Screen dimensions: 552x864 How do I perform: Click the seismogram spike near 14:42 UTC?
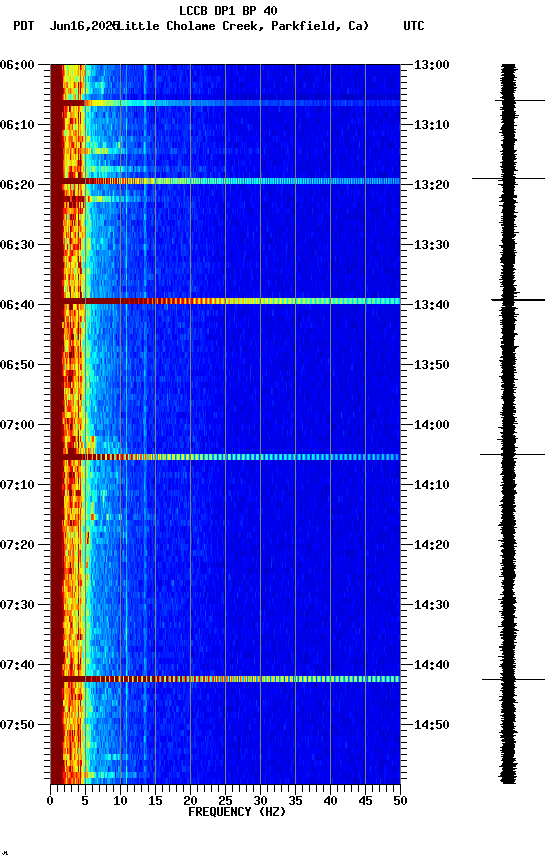(x=513, y=679)
